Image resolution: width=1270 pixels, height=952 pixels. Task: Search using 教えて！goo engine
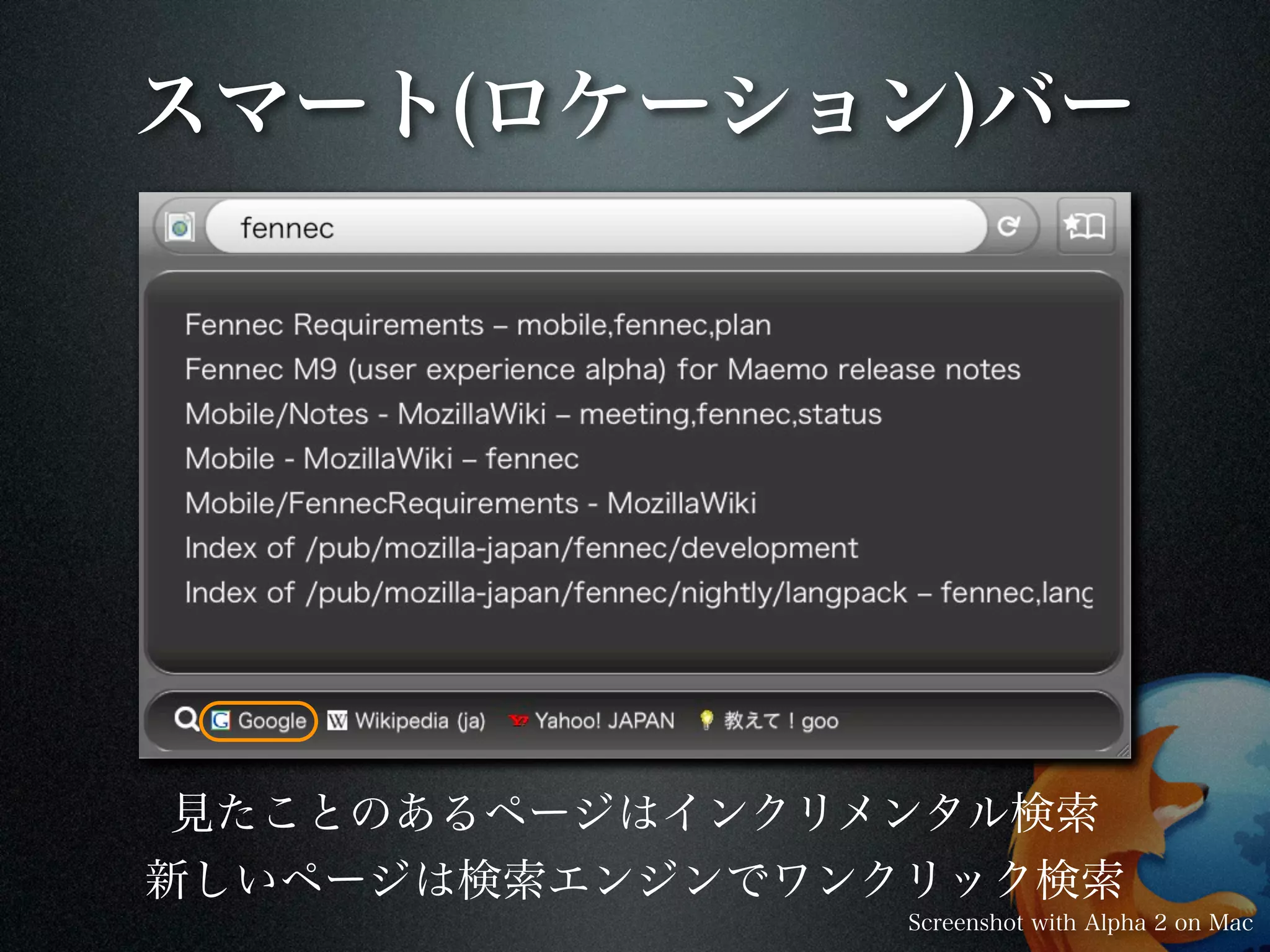(x=781, y=721)
